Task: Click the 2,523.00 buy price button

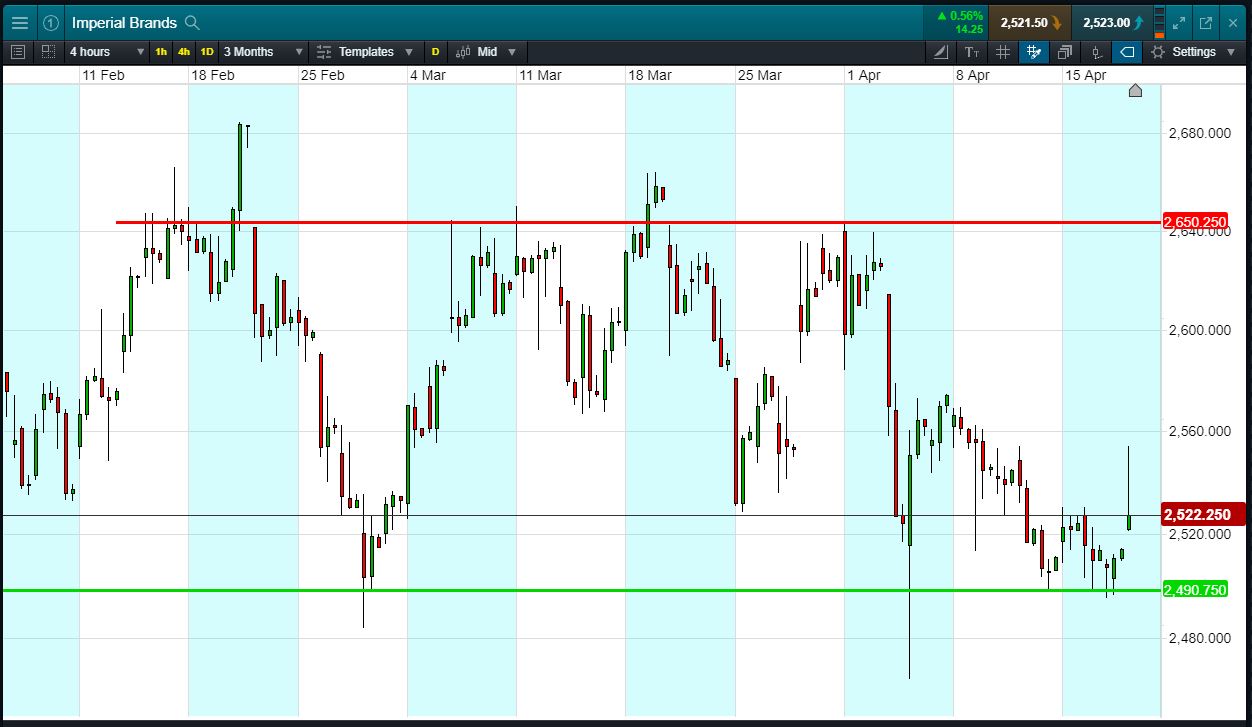Action: tap(1112, 22)
